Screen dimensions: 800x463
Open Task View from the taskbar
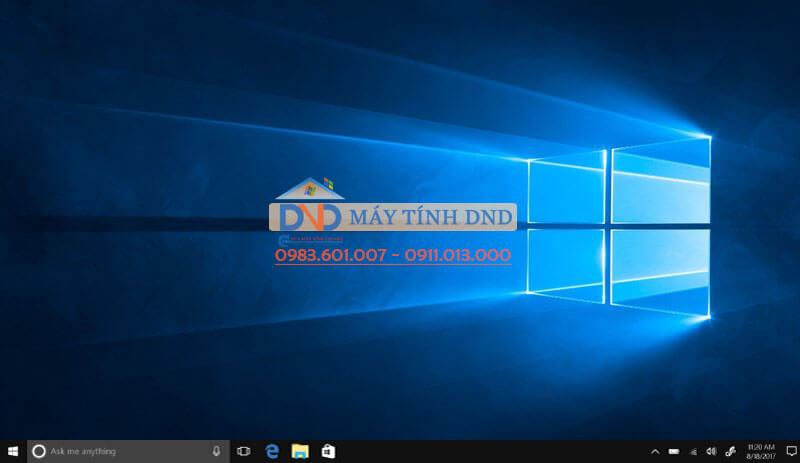[244, 451]
